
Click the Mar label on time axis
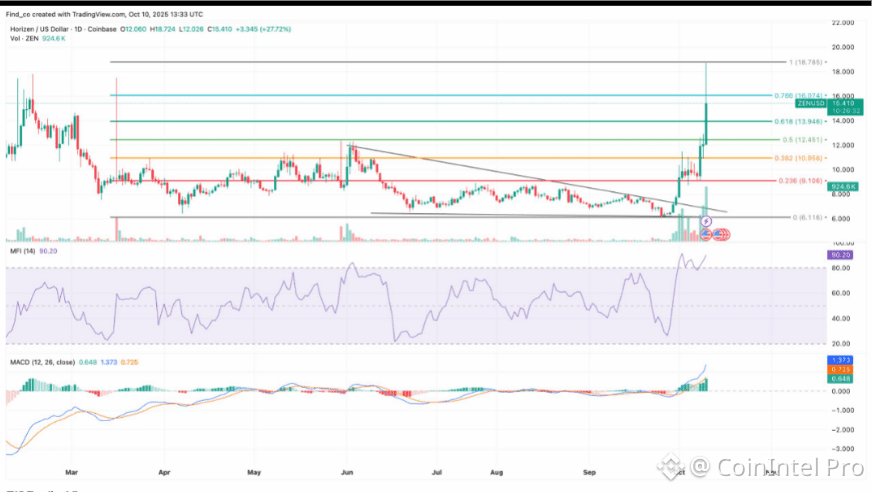(71, 473)
